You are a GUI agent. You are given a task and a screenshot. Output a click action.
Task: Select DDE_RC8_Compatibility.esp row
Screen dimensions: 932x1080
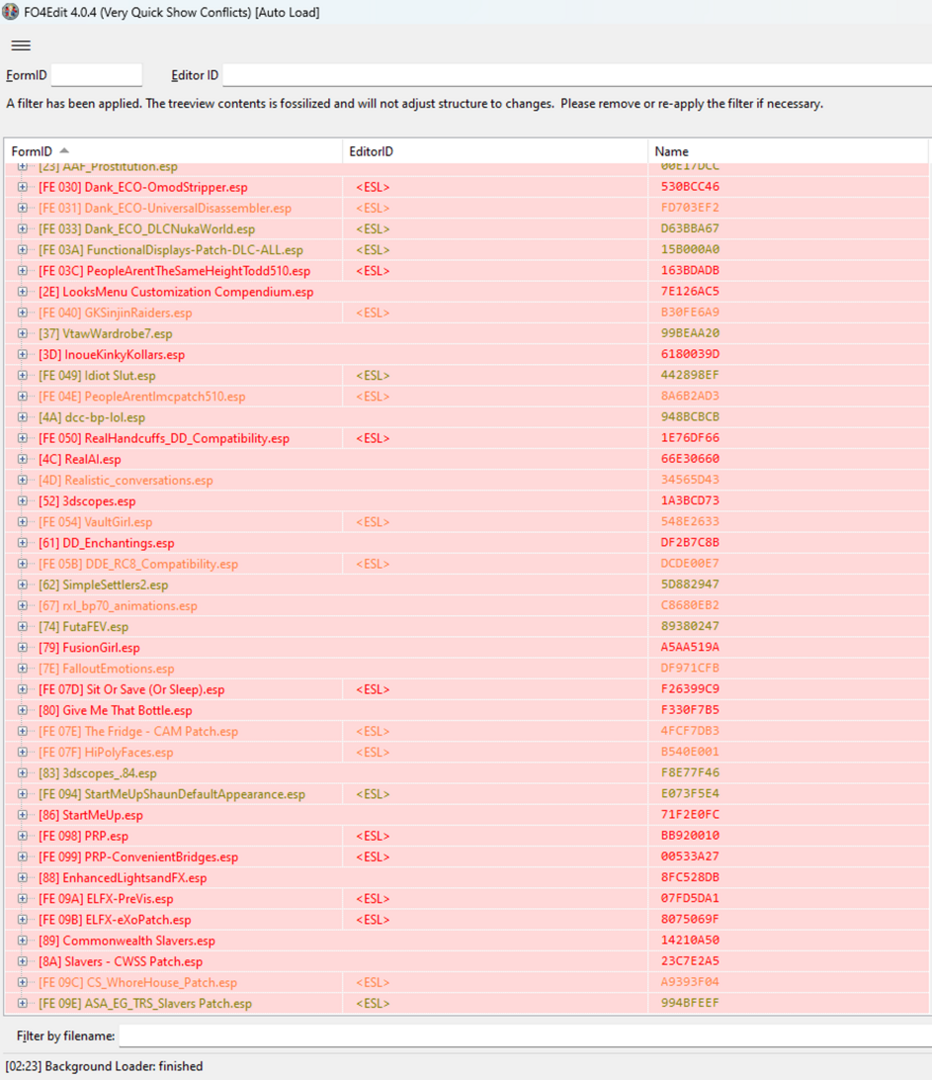[466, 563]
